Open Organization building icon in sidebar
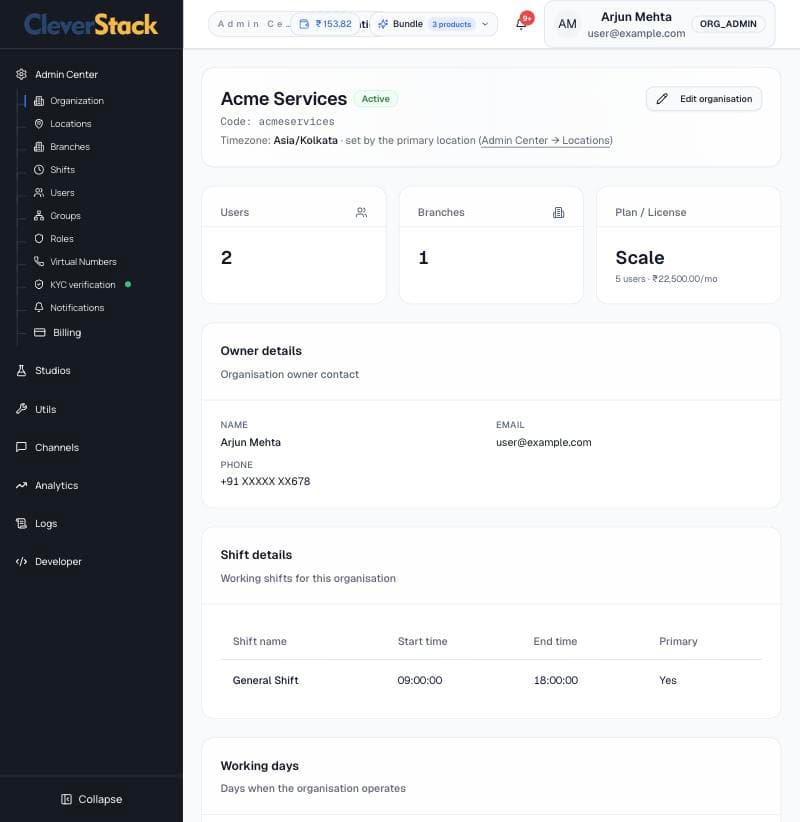 tap(39, 101)
